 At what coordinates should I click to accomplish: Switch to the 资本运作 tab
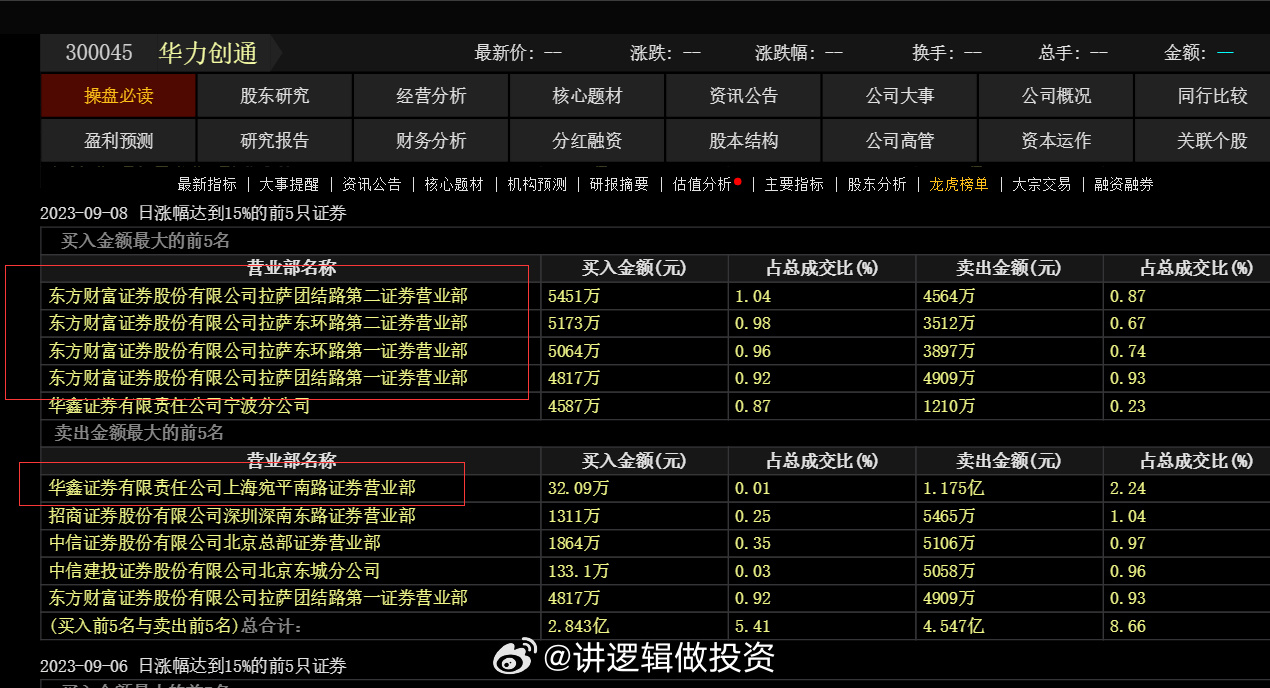click(1056, 141)
